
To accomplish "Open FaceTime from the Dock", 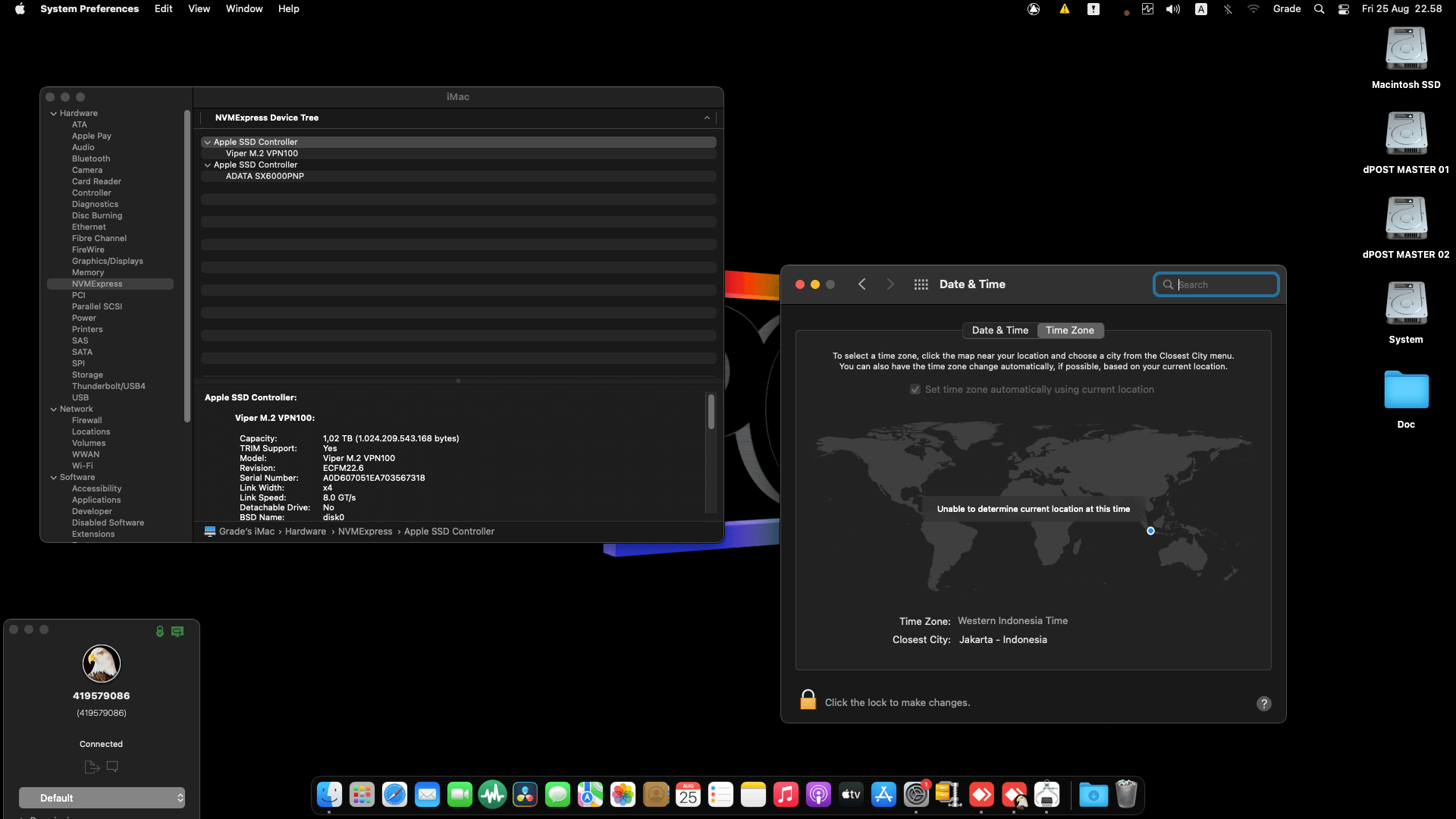I will [460, 795].
